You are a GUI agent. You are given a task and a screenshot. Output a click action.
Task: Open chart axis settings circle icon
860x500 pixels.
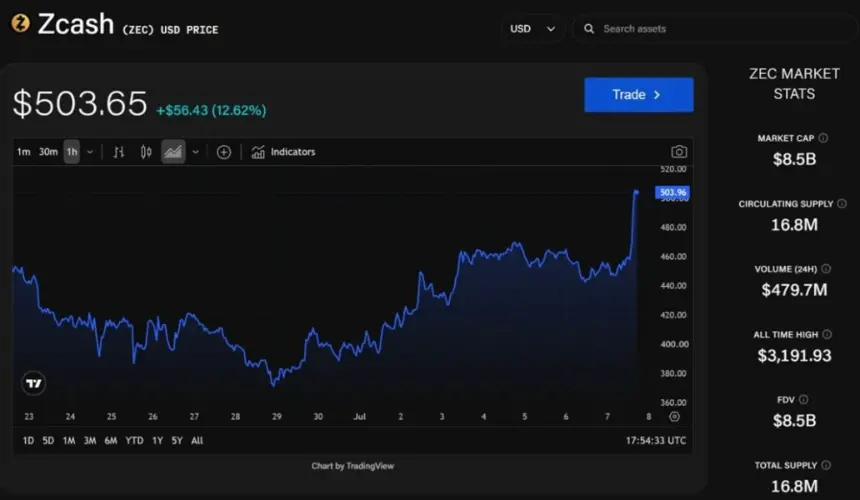click(x=674, y=417)
